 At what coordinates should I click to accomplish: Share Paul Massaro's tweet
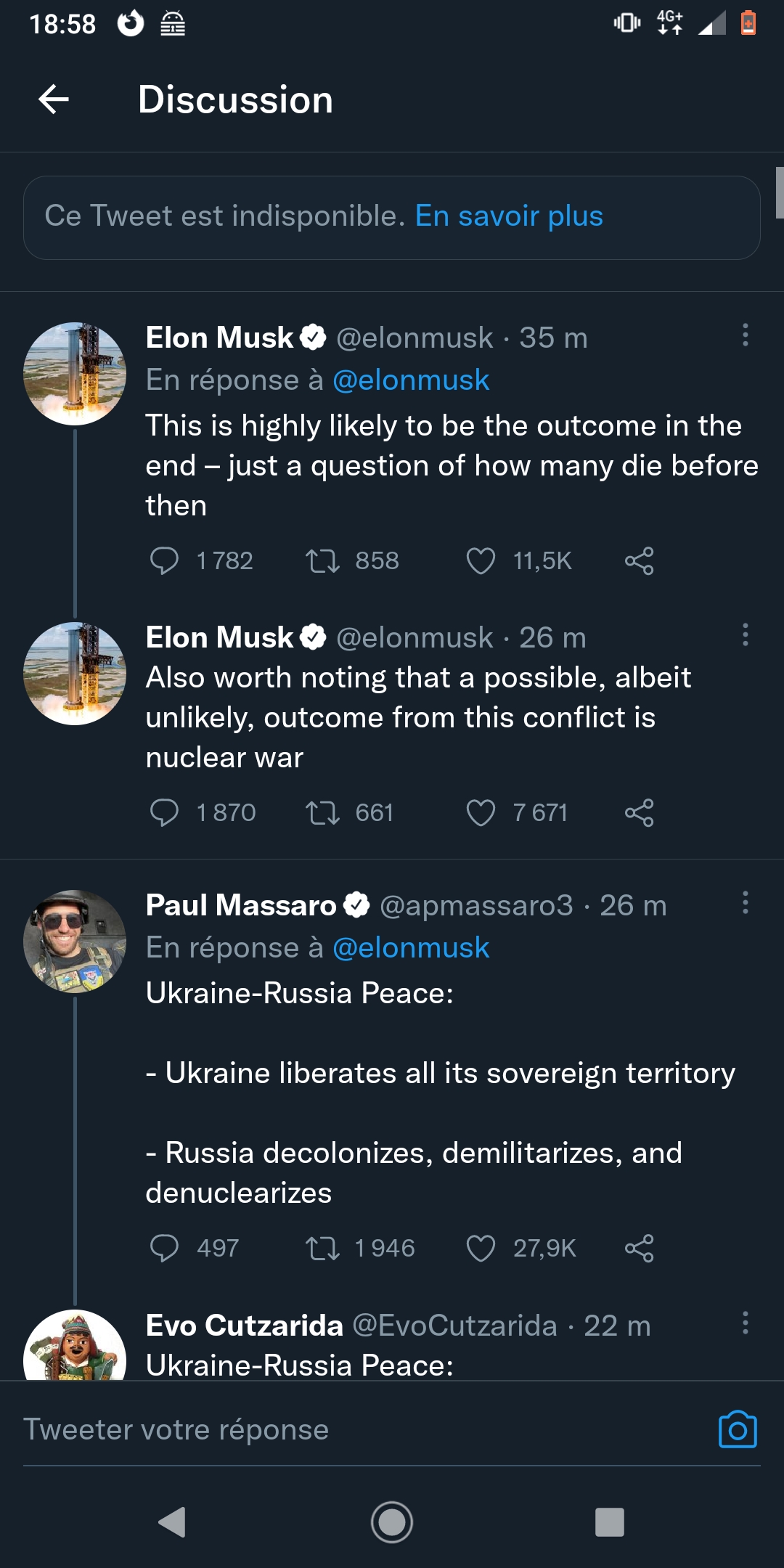click(x=639, y=1249)
